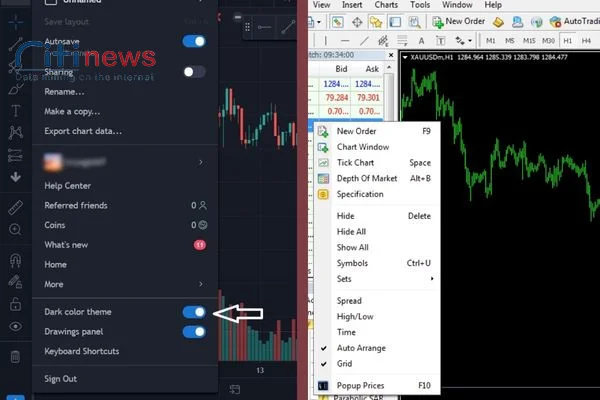Open the MetaTrader Tools menu
The width and height of the screenshot is (600, 400).
(x=420, y=5)
